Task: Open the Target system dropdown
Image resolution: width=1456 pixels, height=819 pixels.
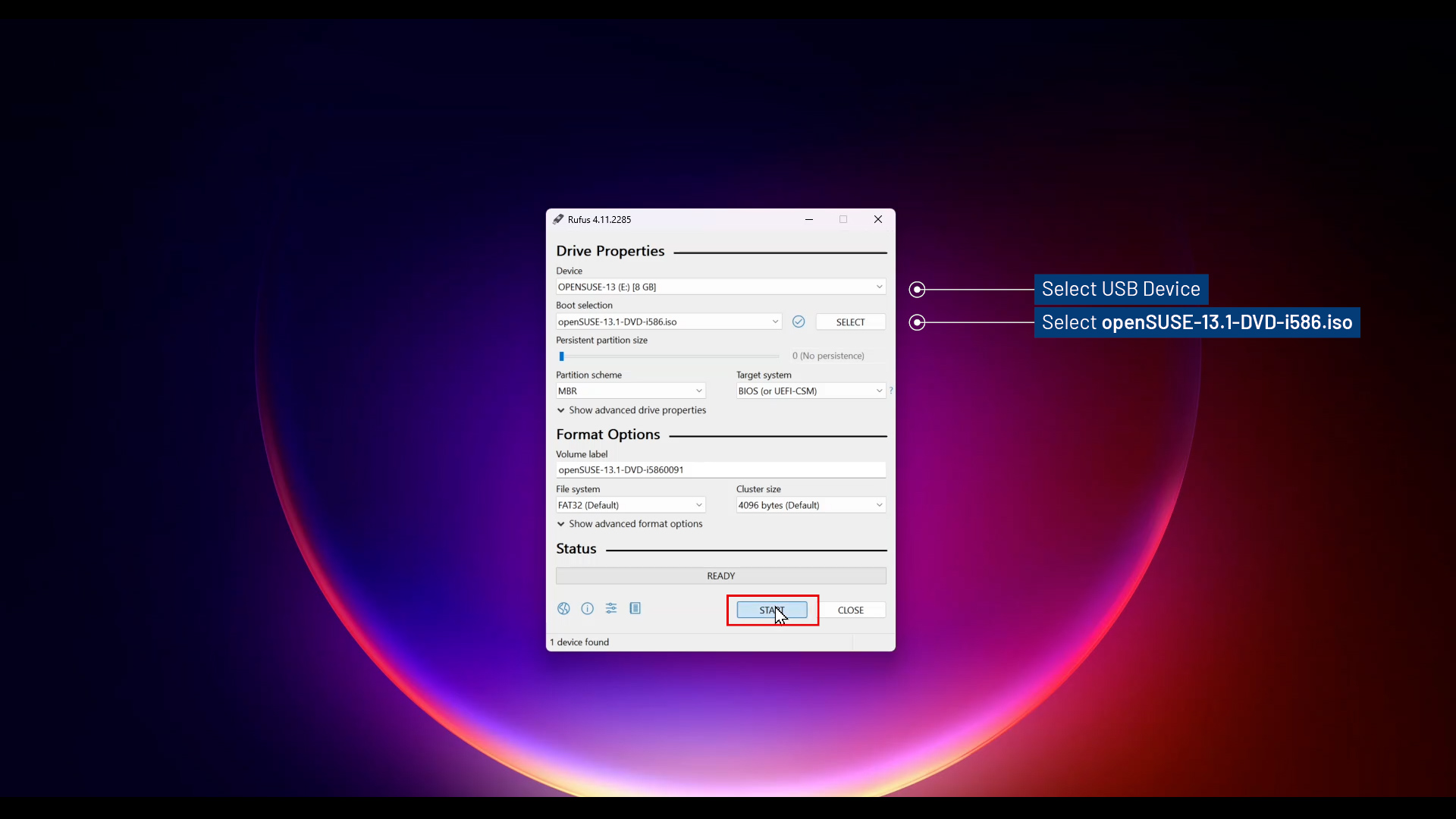Action: tap(810, 391)
